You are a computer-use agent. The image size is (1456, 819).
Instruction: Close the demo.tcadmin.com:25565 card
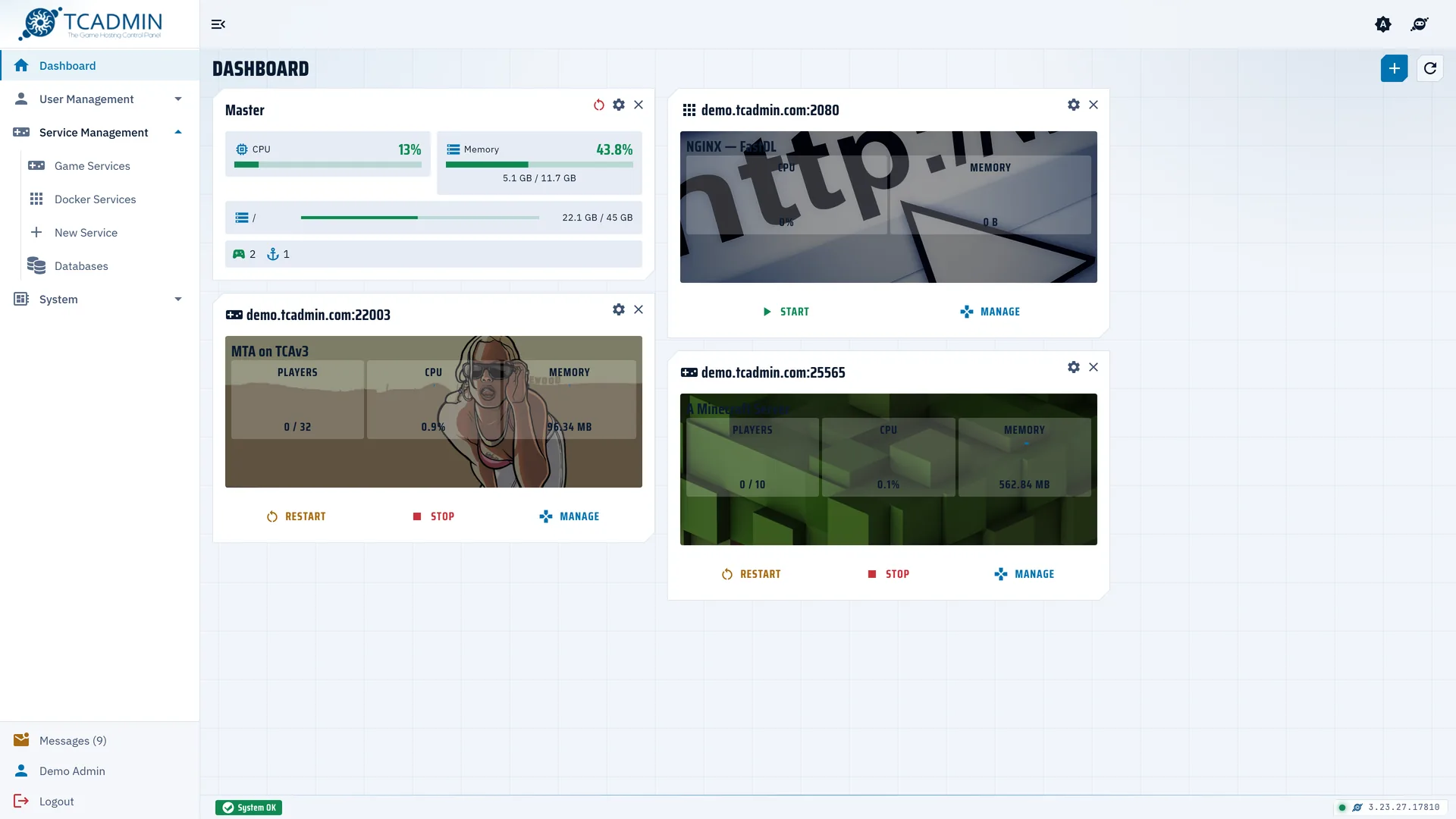(x=1094, y=367)
